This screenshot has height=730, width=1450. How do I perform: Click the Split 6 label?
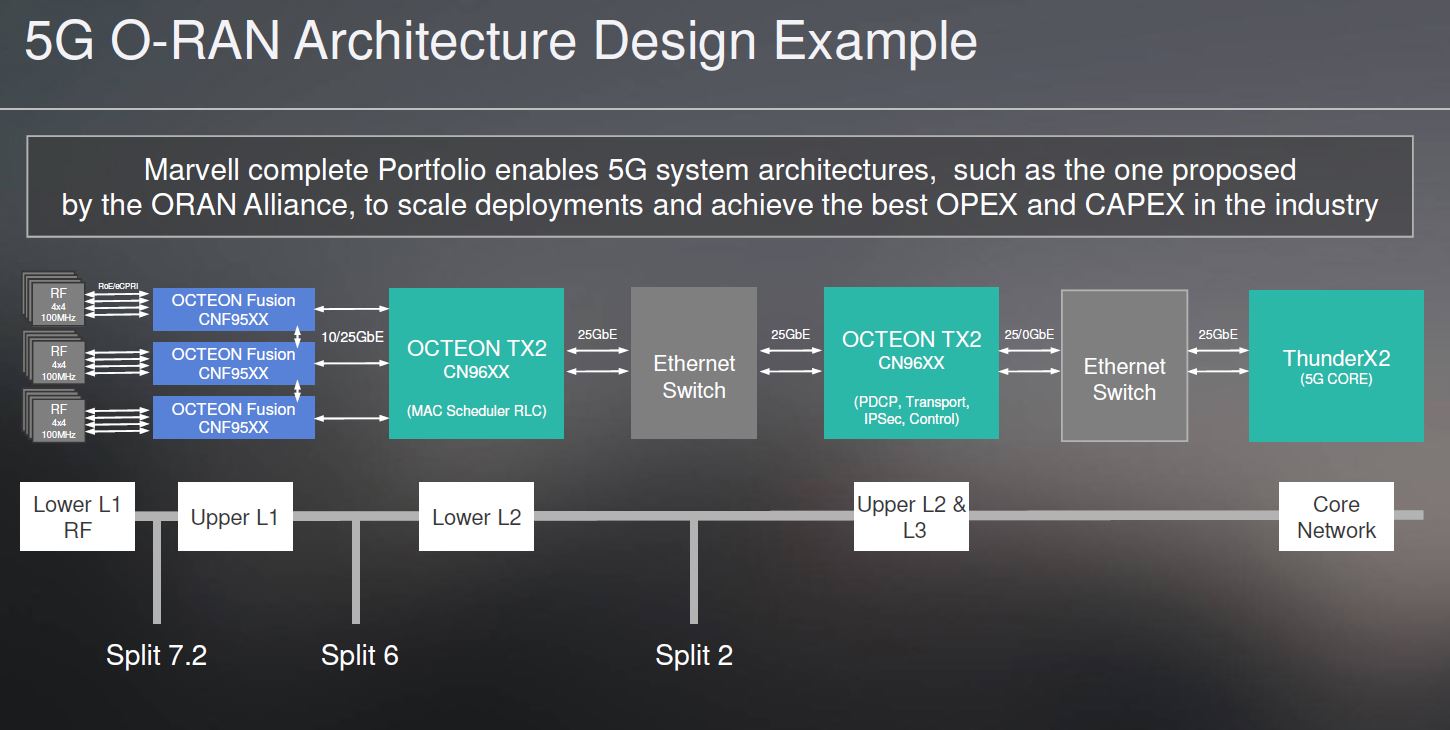pyautogui.click(x=360, y=656)
